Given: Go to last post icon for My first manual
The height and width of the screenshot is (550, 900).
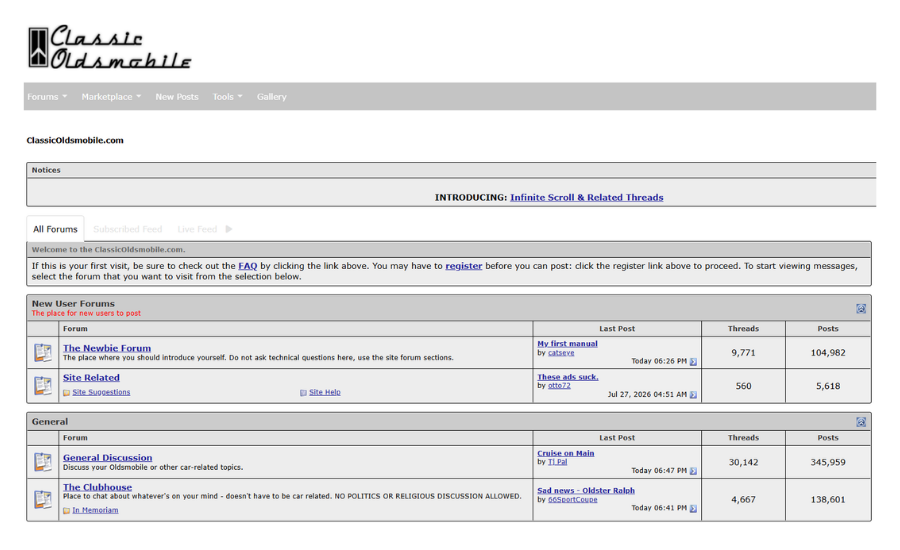Looking at the screenshot, I should (x=693, y=362).
